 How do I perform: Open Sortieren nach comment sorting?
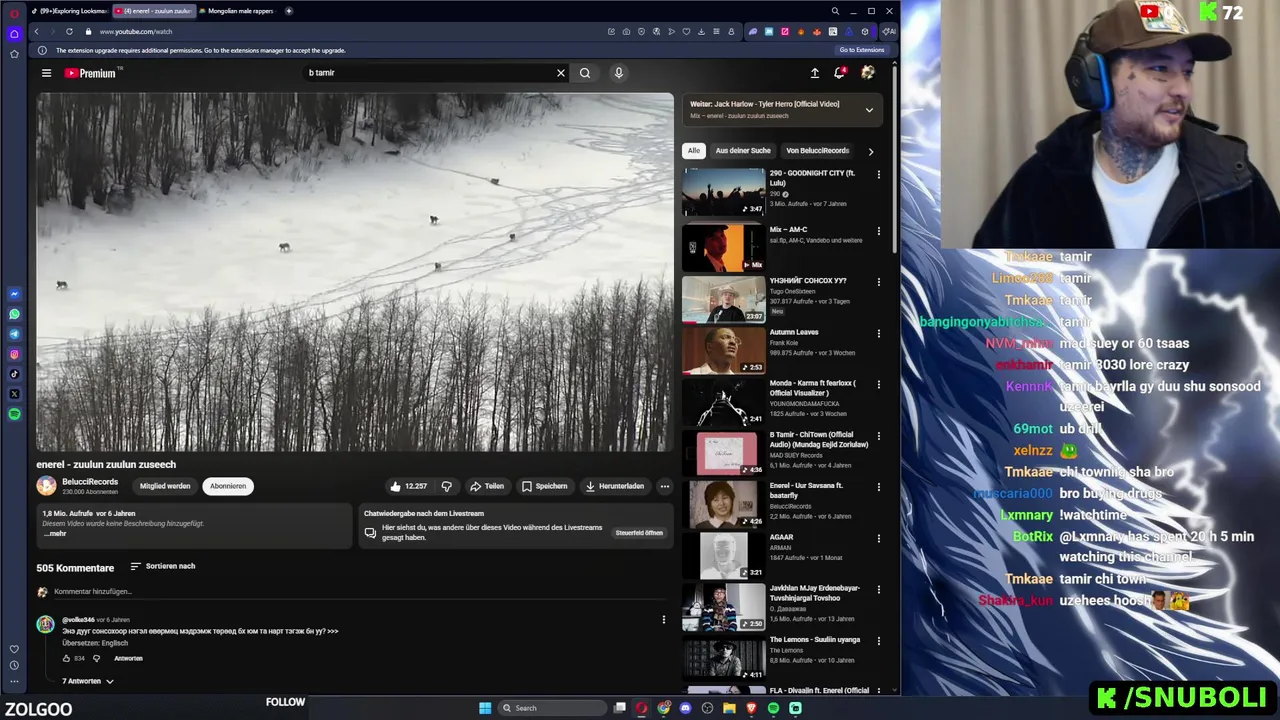point(163,566)
